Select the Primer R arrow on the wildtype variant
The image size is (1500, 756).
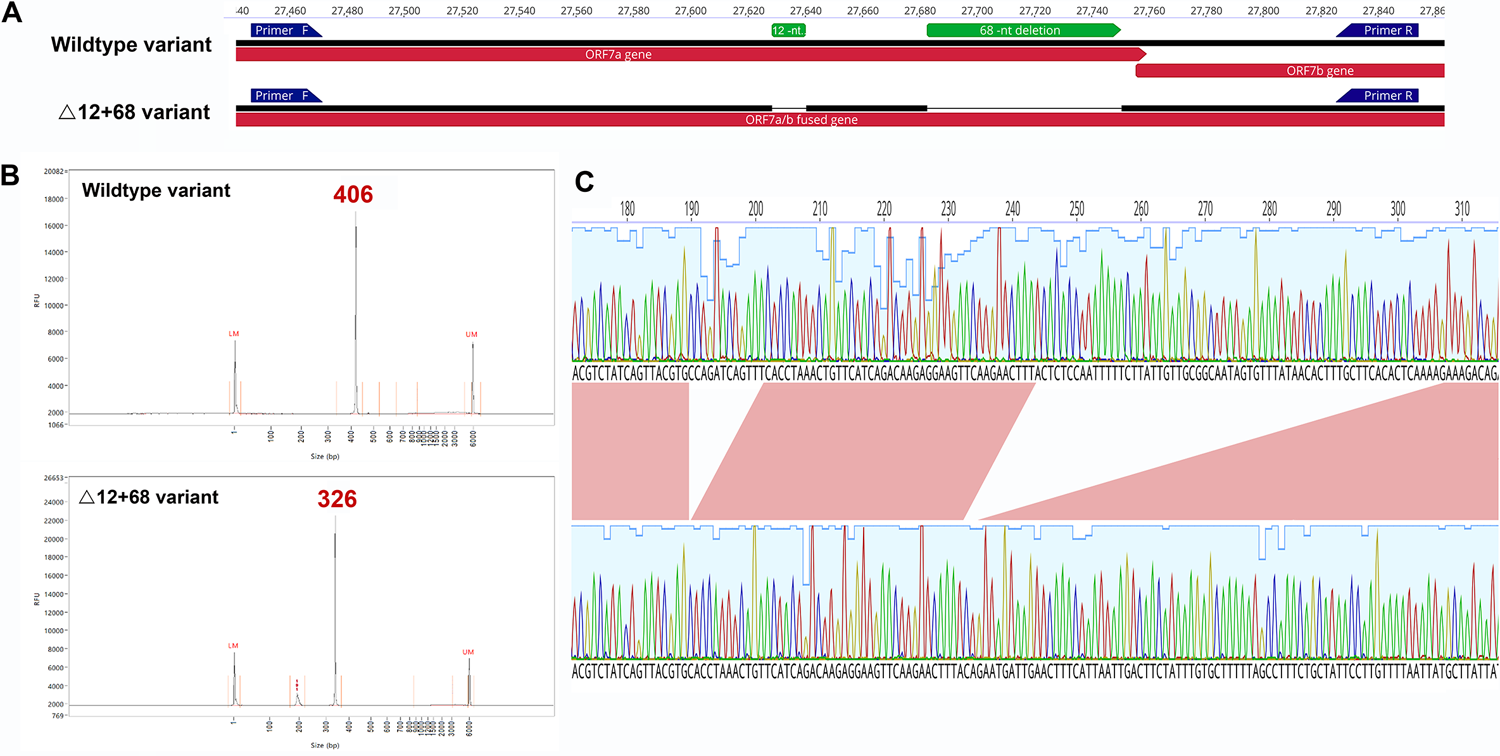pyautogui.click(x=1380, y=30)
